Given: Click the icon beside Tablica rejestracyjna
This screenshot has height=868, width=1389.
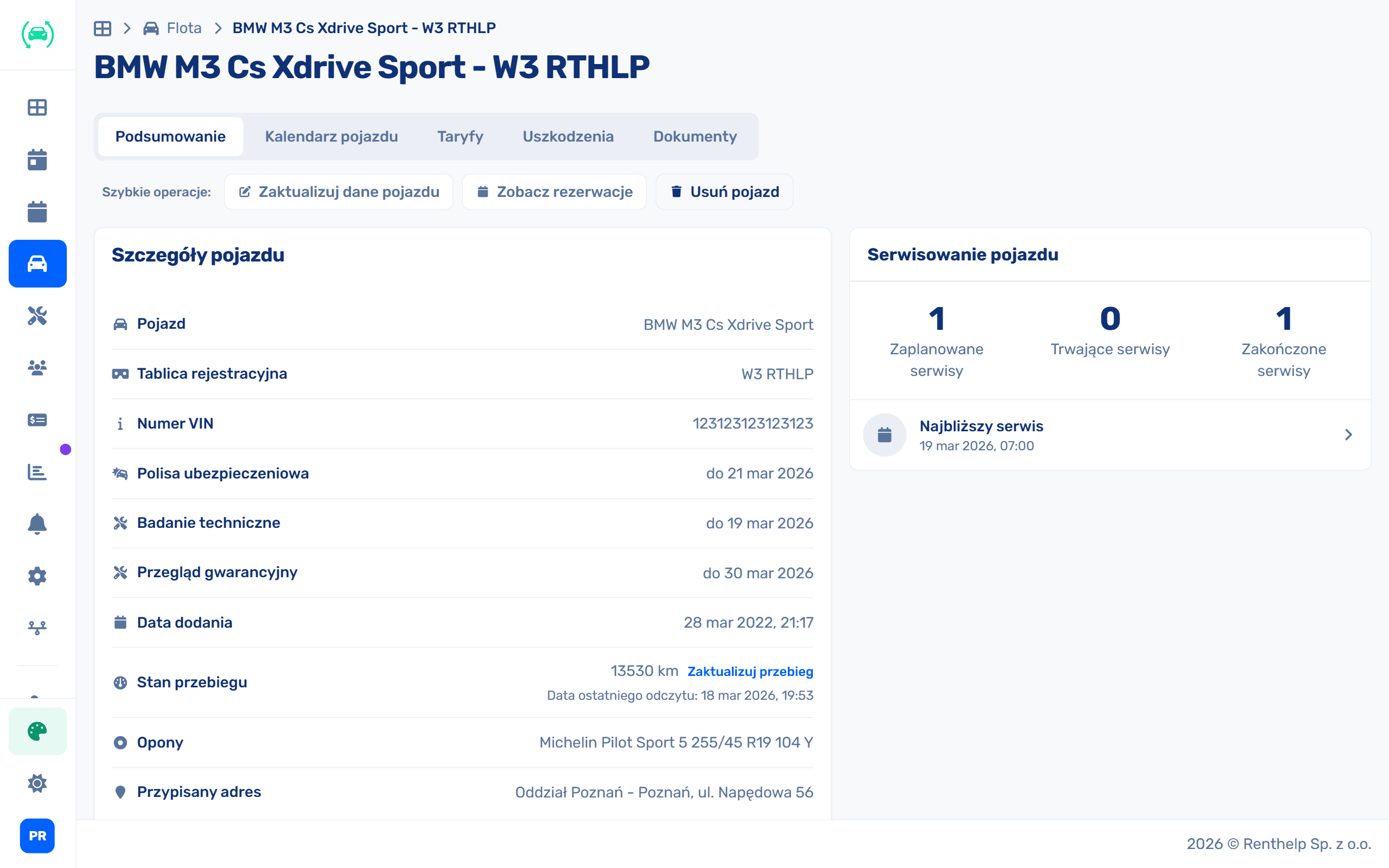Looking at the screenshot, I should click(x=120, y=374).
